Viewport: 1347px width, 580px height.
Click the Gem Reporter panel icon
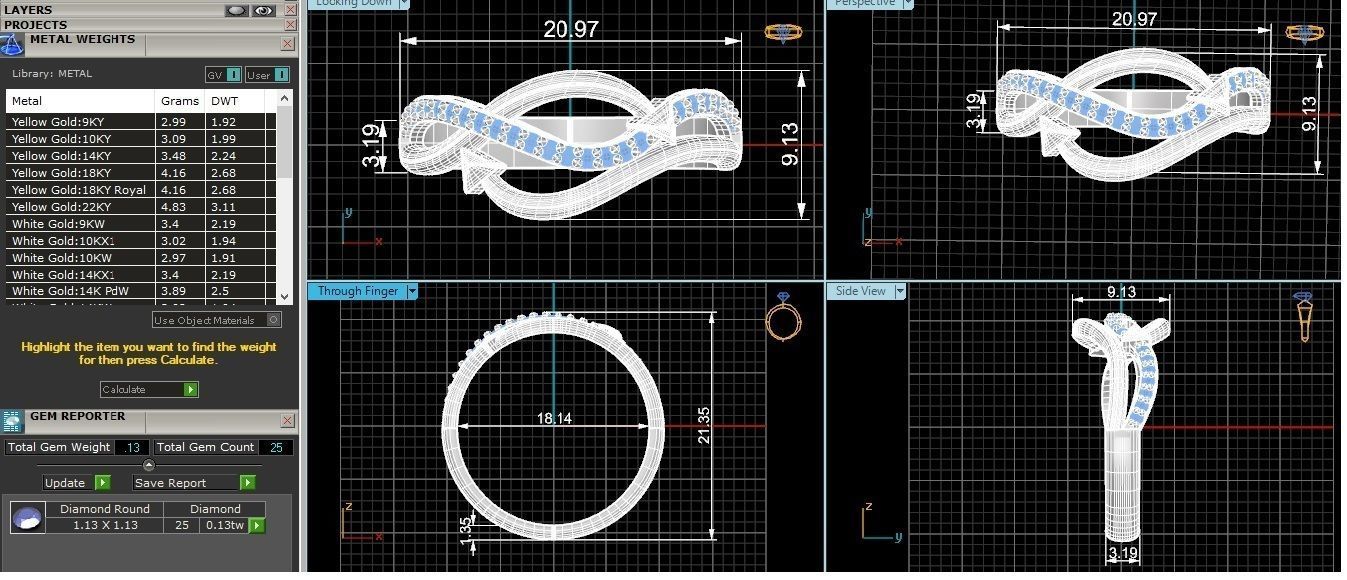pyautogui.click(x=12, y=420)
